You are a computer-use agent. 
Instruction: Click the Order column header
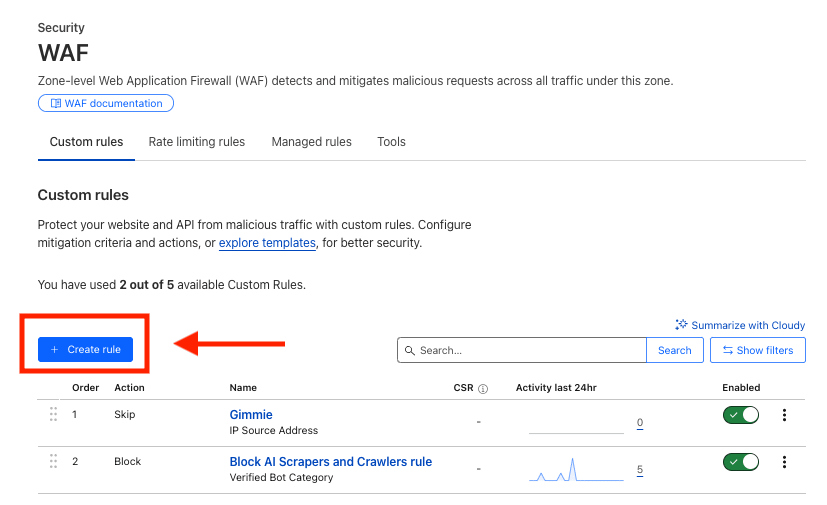(85, 387)
